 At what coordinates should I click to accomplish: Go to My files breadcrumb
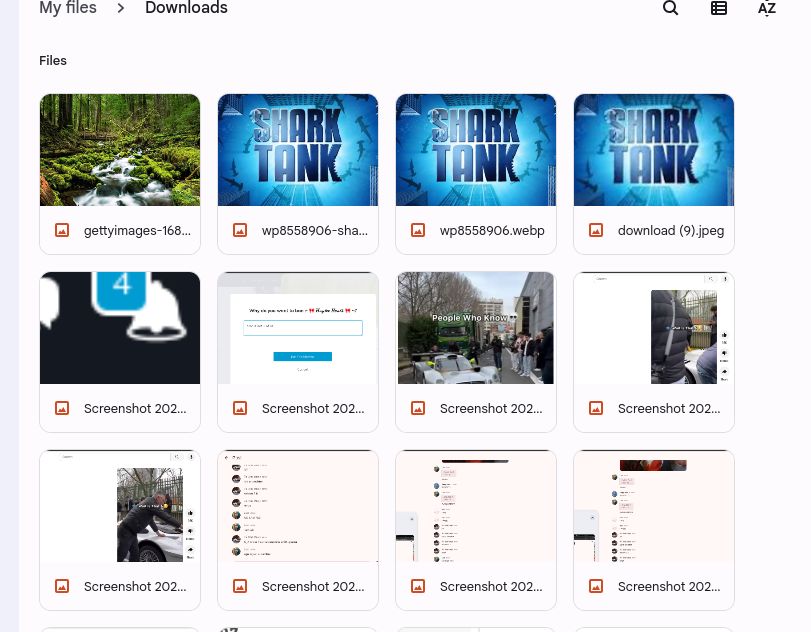[68, 8]
